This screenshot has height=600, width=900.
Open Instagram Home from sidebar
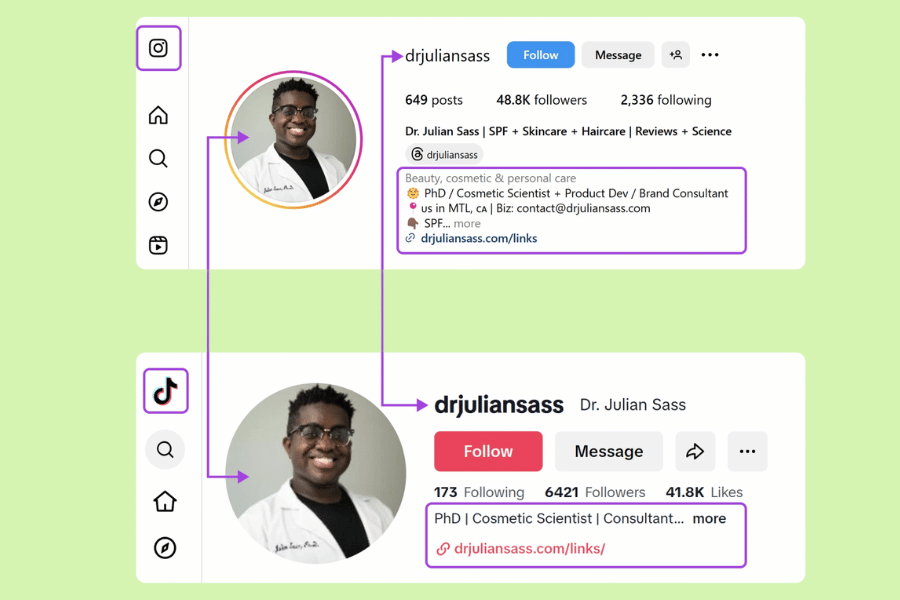point(158,115)
